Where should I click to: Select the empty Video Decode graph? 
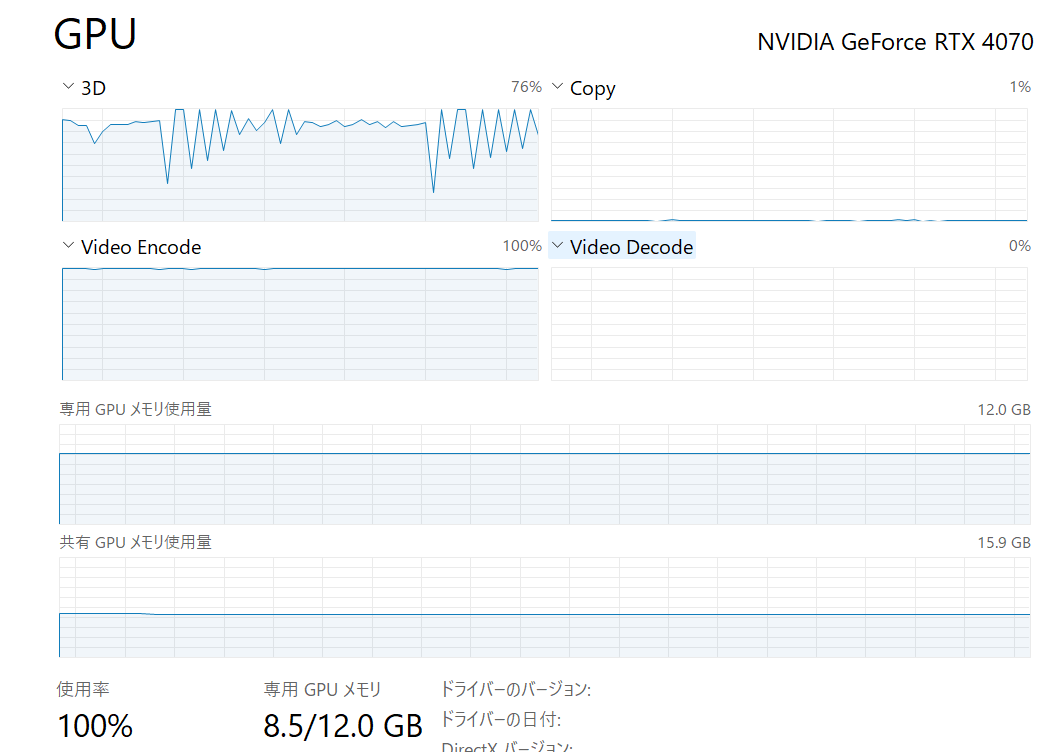[x=789, y=323]
